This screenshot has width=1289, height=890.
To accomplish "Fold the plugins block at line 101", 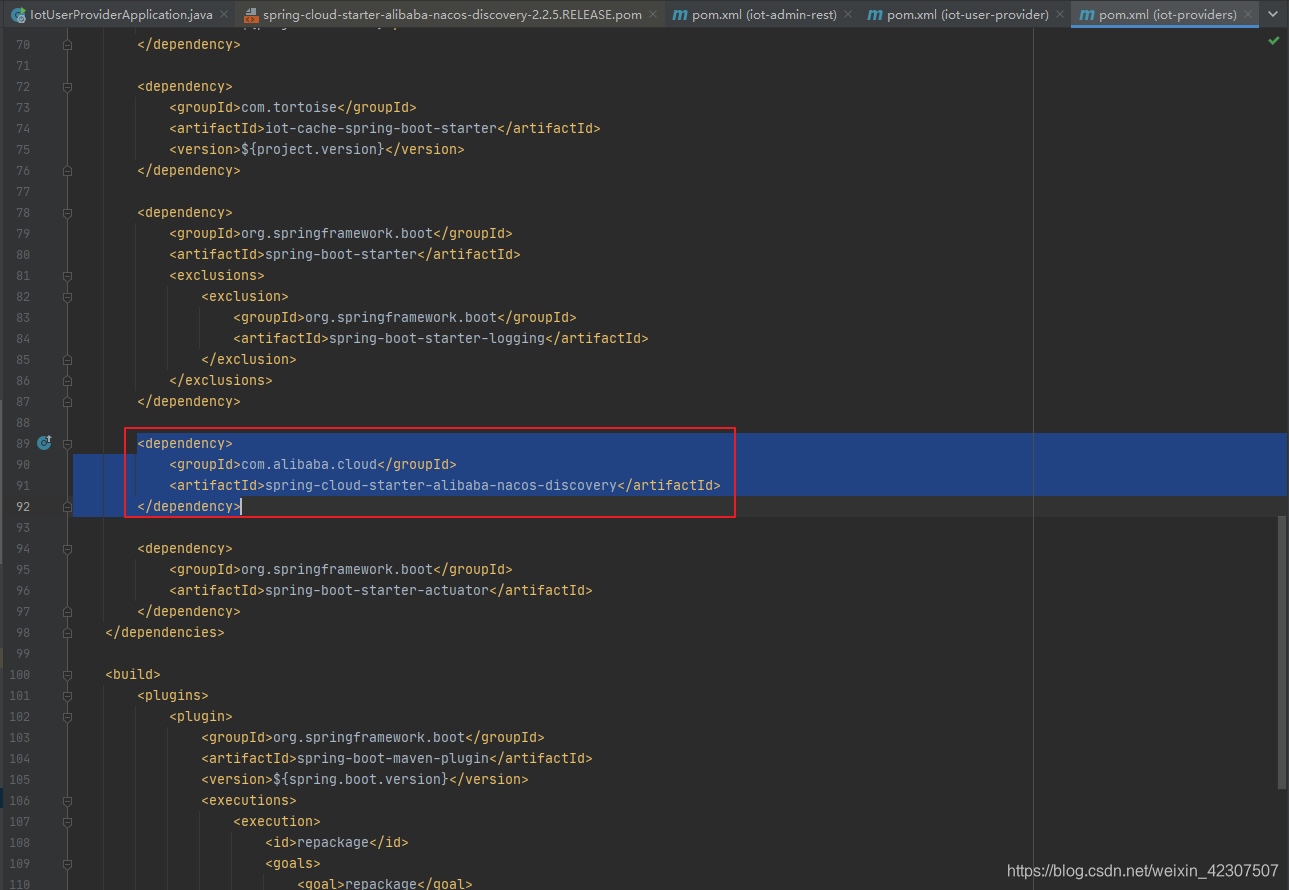I will 67,696.
